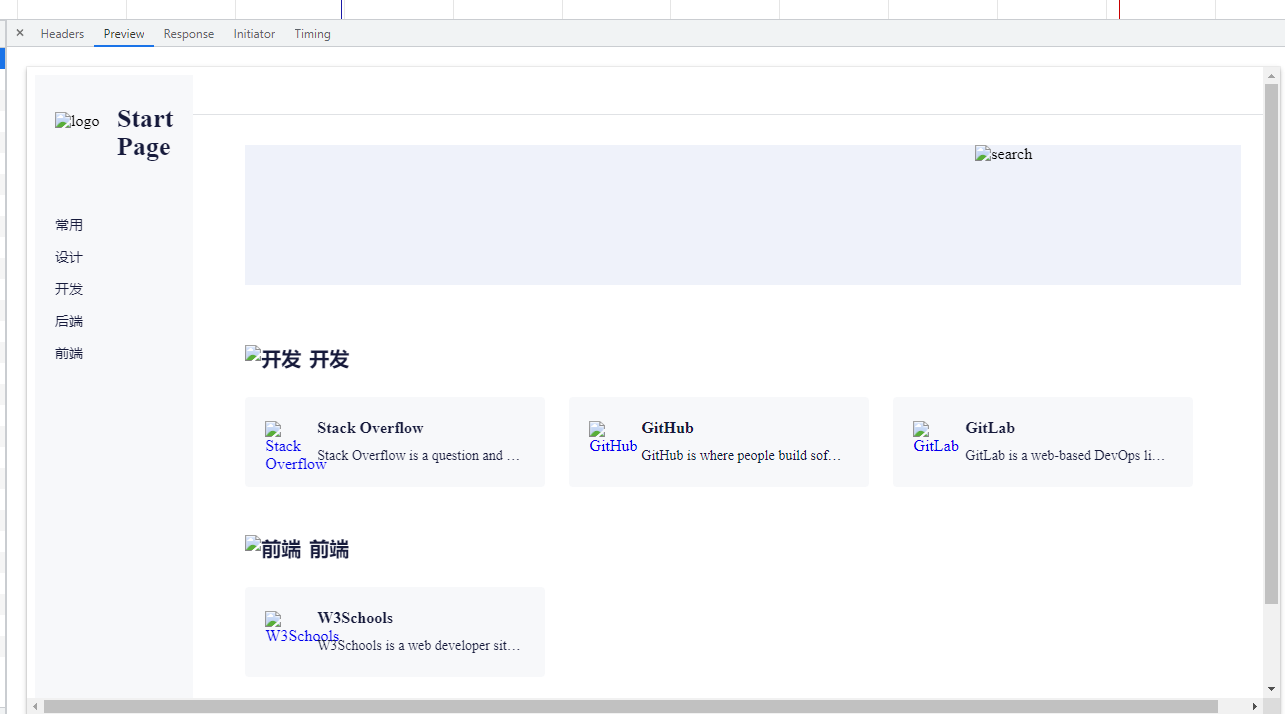
Task: Open the Timing tab
Action: coord(312,33)
